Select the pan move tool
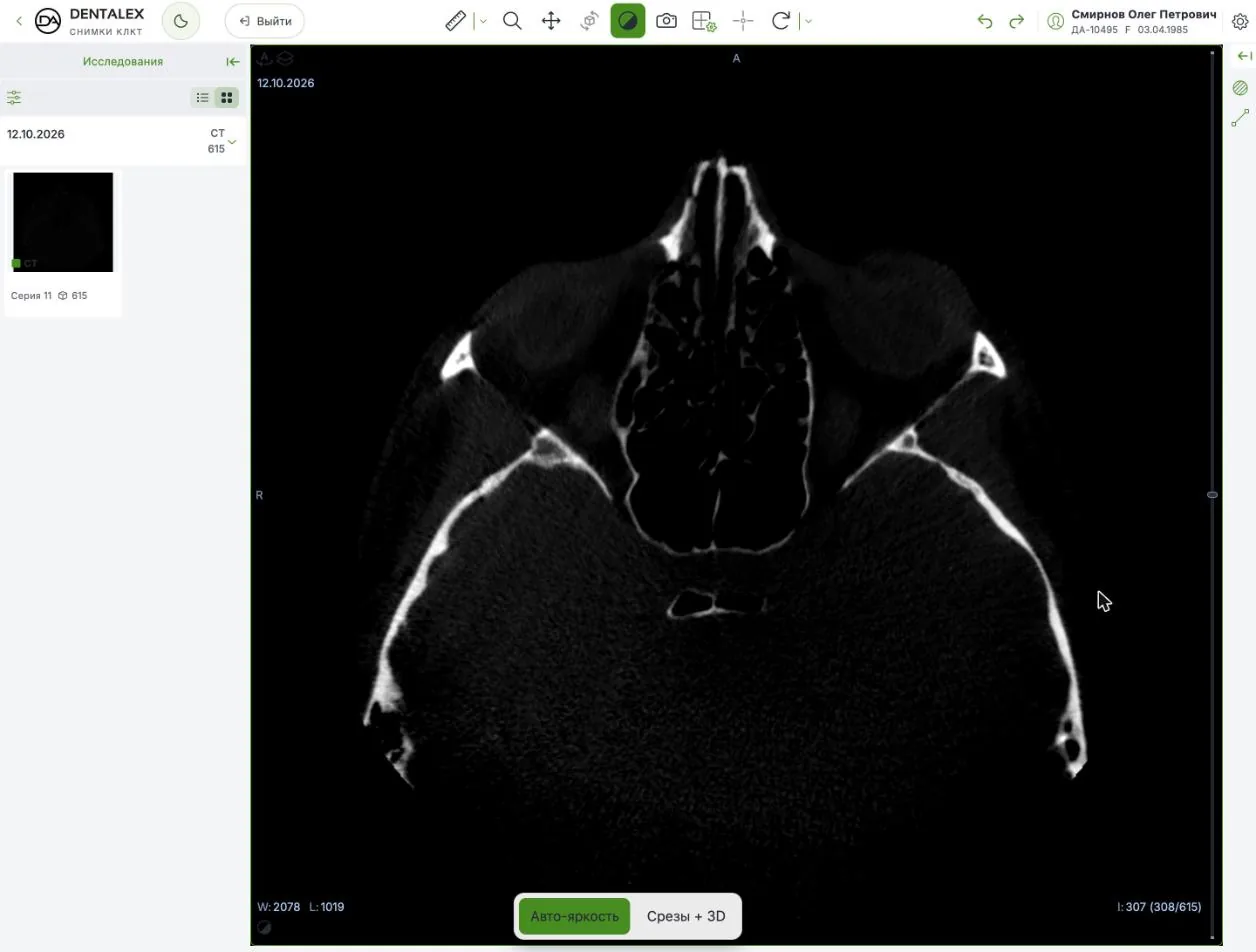This screenshot has width=1256, height=952. tap(551, 21)
